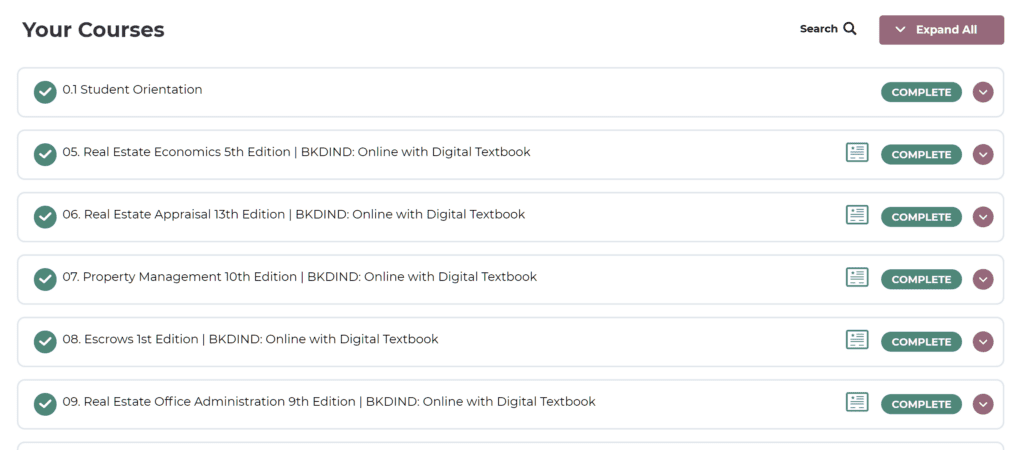
Task: Open the 06. Real Estate Appraisal course title
Action: click(294, 214)
